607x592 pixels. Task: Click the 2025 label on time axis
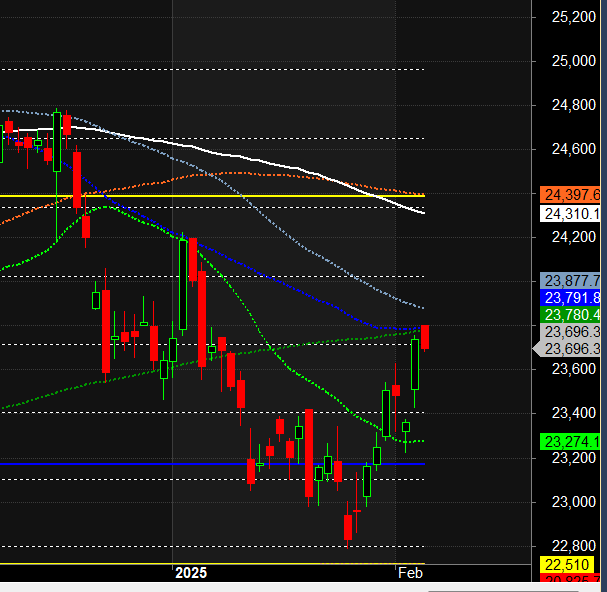(190, 573)
